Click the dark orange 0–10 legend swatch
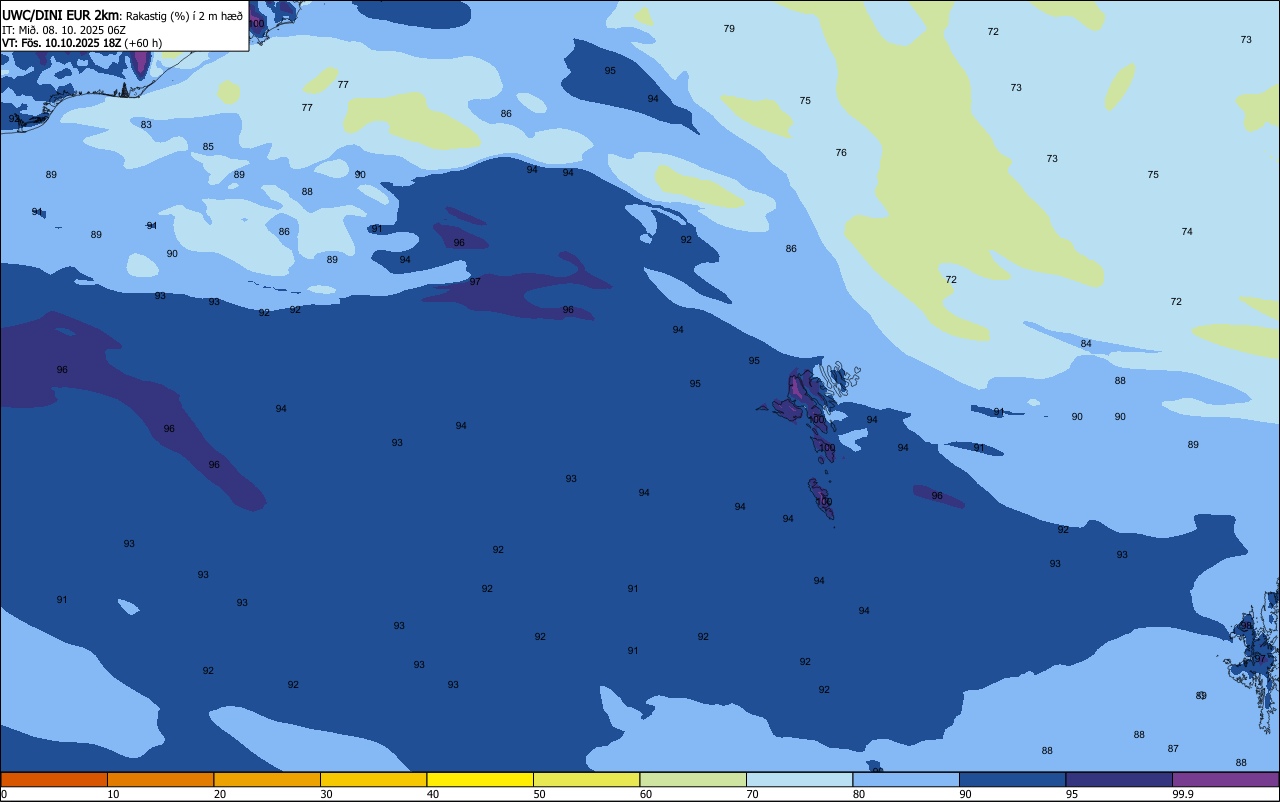Screen dimensions: 1280x802 click(54, 779)
